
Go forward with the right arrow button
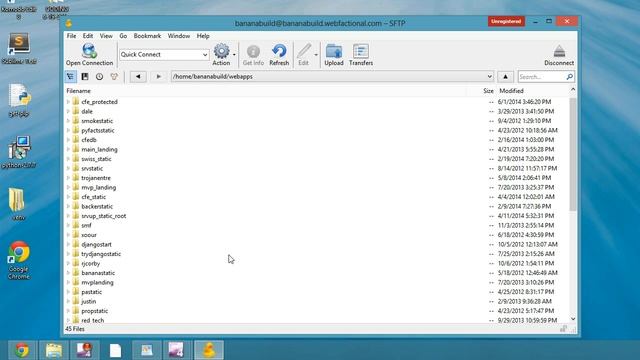tap(158, 76)
